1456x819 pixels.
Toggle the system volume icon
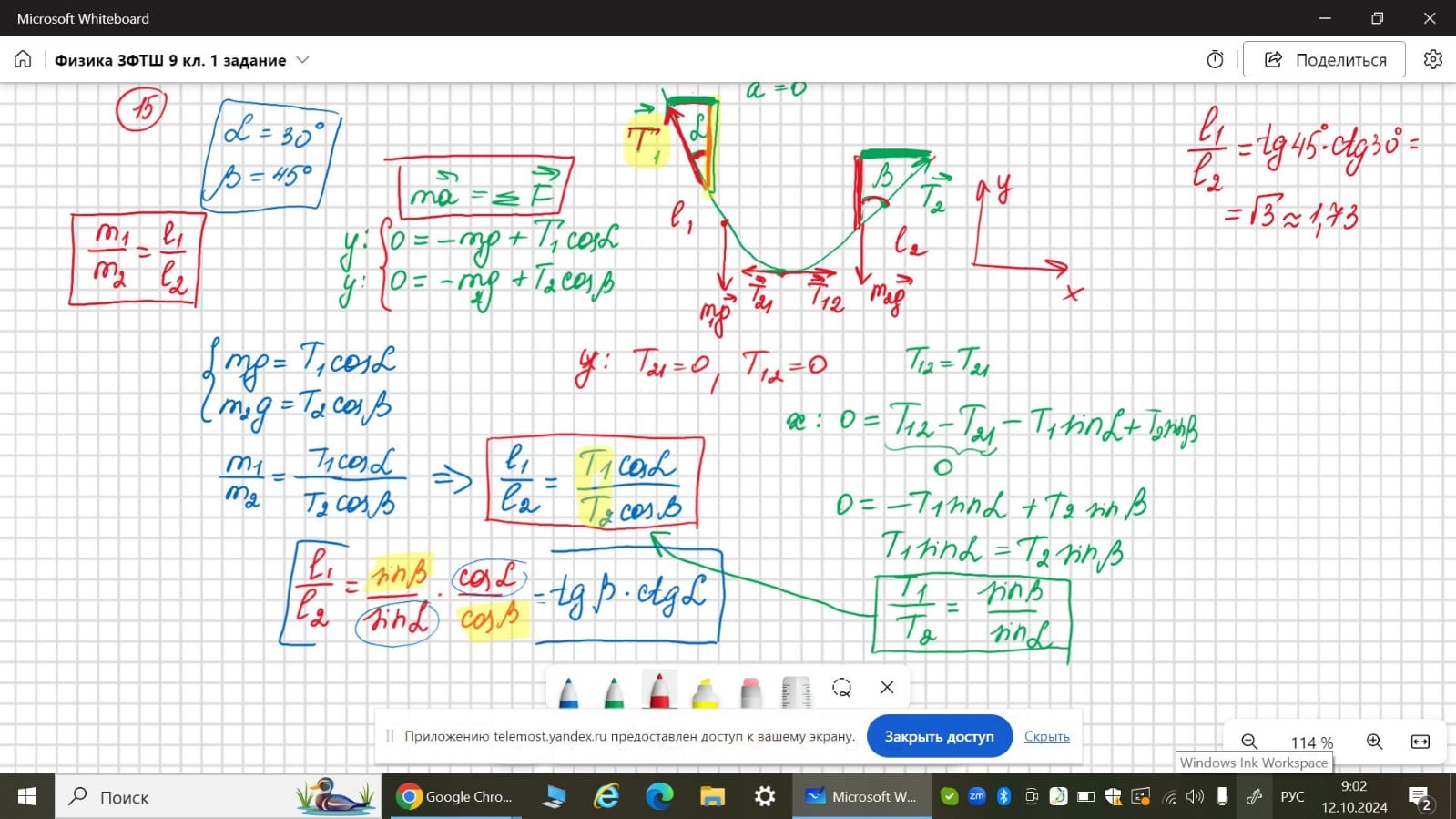pyautogui.click(x=1196, y=797)
